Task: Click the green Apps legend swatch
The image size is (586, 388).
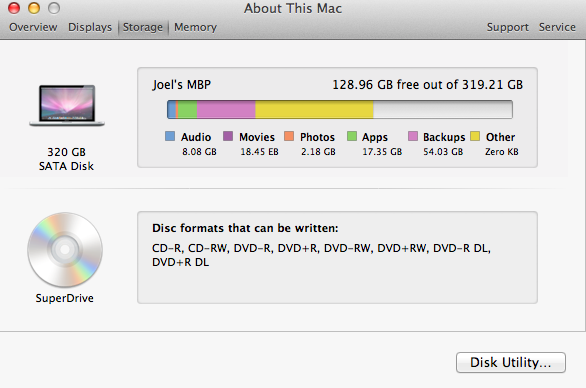Action: (352, 136)
